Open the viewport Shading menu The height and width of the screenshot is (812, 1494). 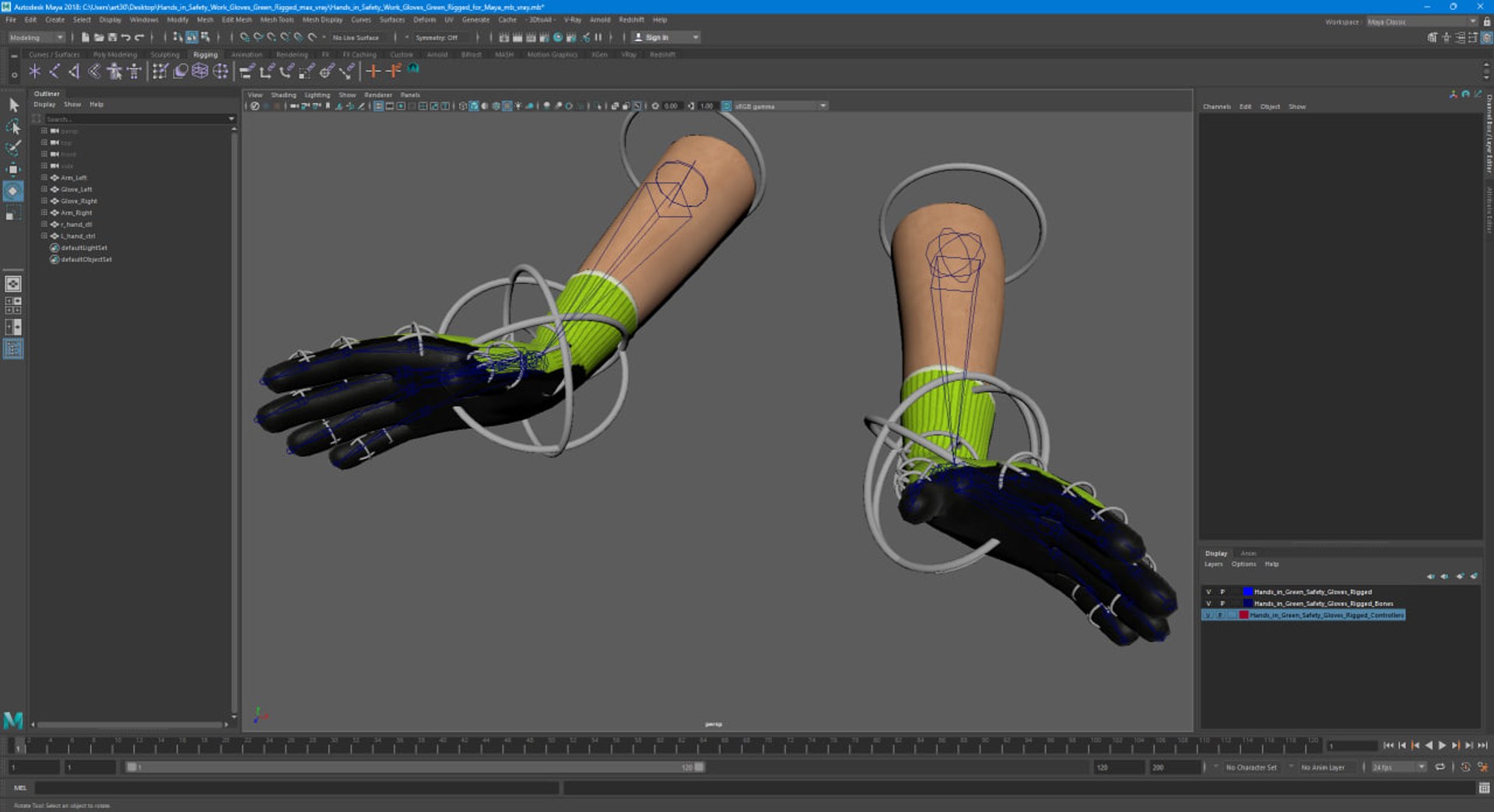click(x=283, y=95)
